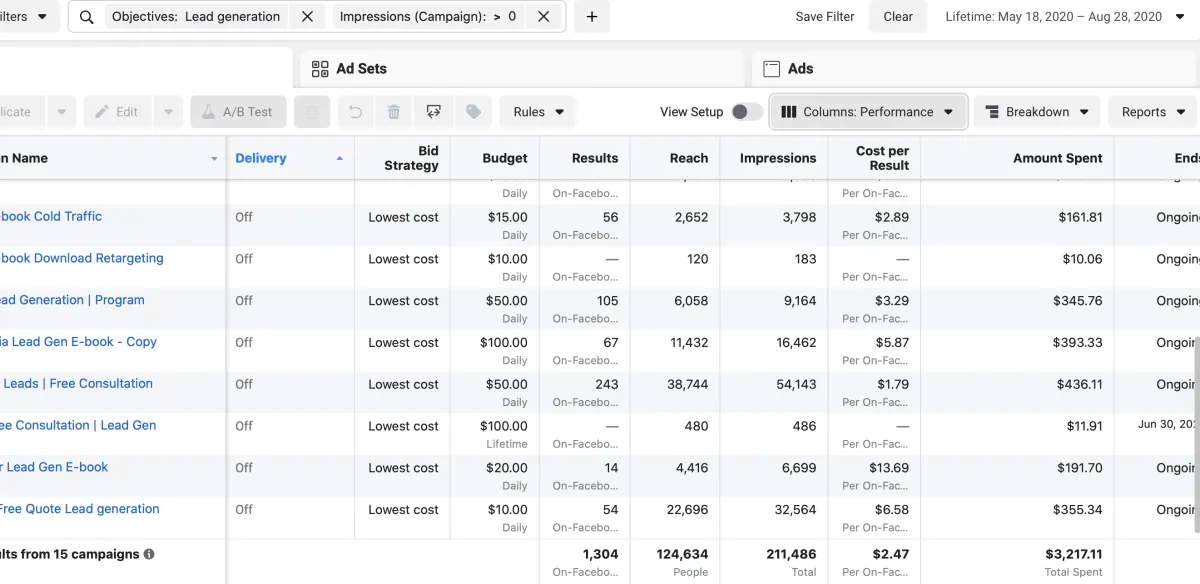Click the info icon beside campaigns summary
Viewport: 1200px width, 584px height.
click(149, 554)
